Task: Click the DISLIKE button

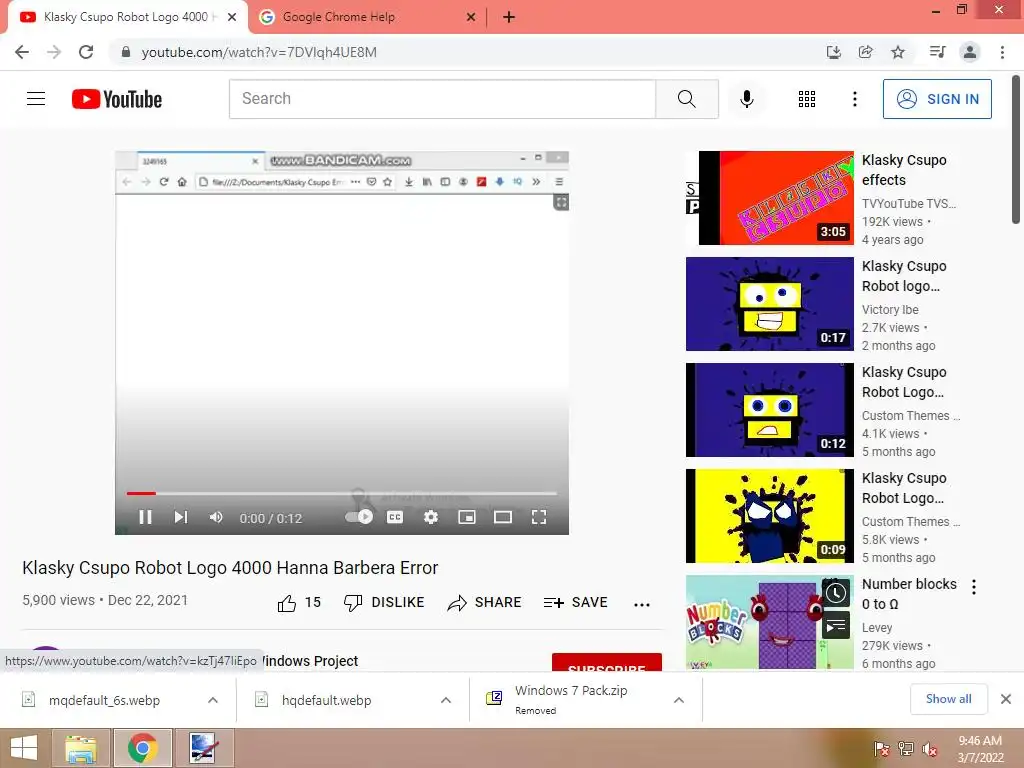Action: click(384, 602)
